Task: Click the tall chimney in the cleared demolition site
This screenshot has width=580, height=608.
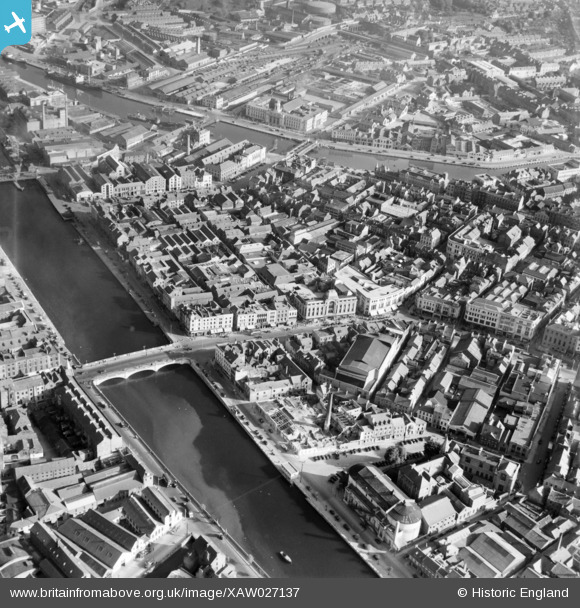Action: click(x=329, y=412)
